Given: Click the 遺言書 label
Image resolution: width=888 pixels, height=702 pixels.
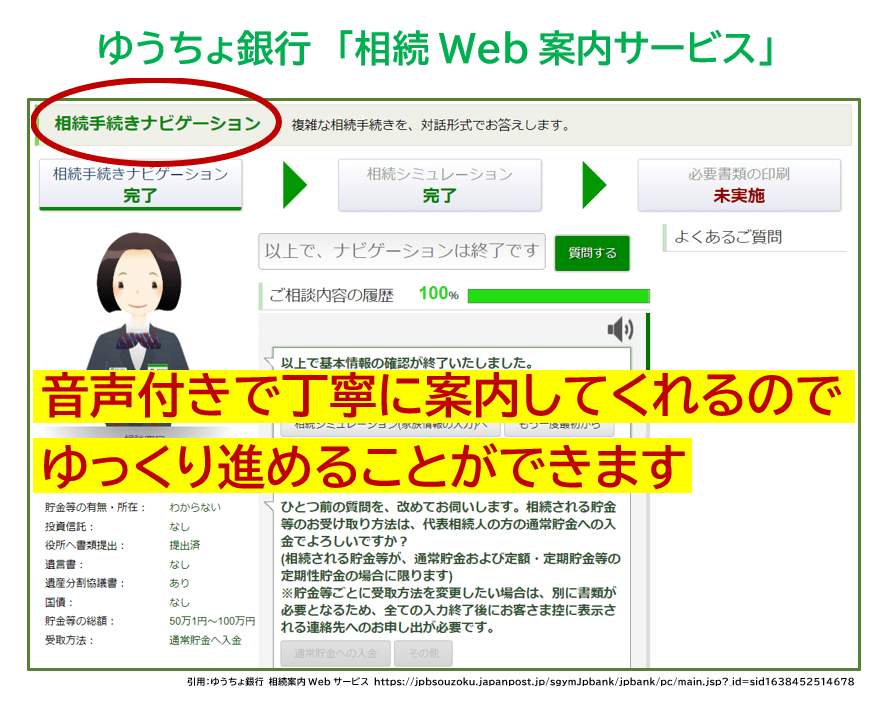Looking at the screenshot, I should point(64,564).
